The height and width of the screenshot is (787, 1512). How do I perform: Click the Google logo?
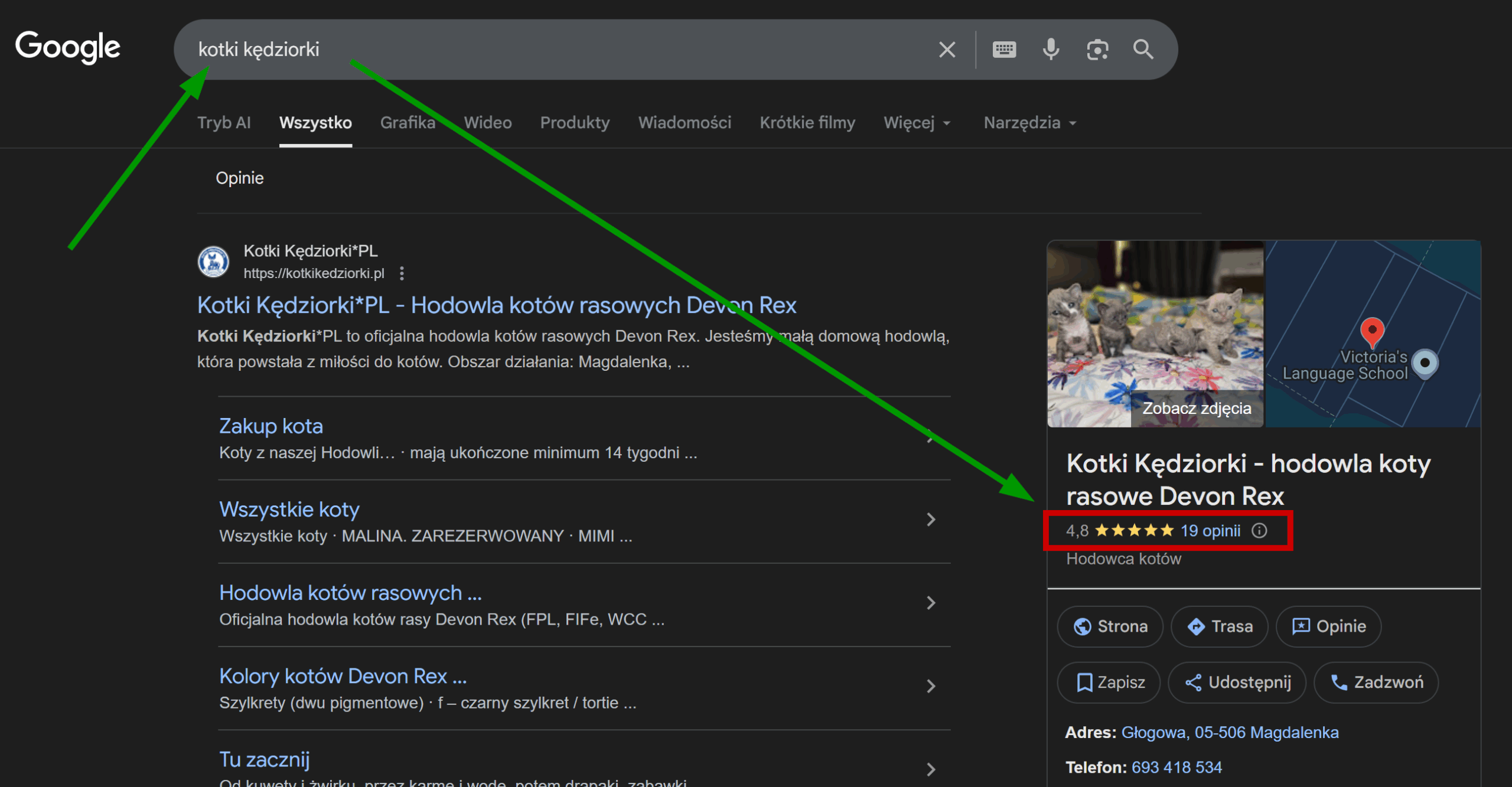68,47
